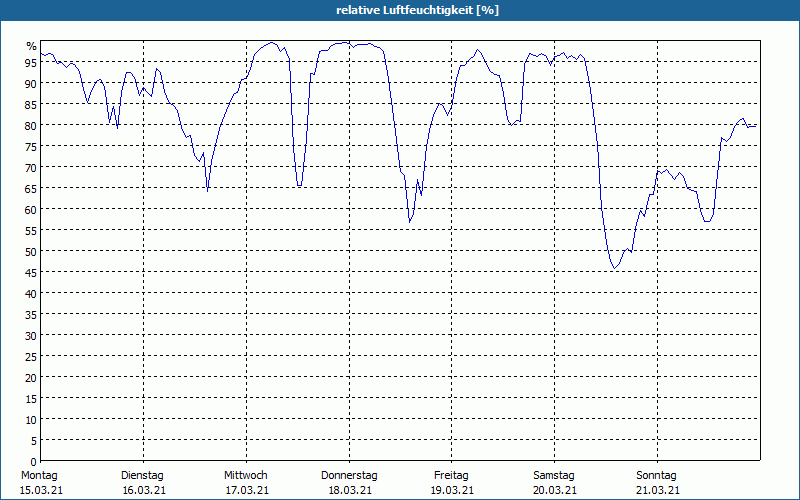Click the 'Freitag' day label
Screen dimensions: 800x500
[452, 475]
